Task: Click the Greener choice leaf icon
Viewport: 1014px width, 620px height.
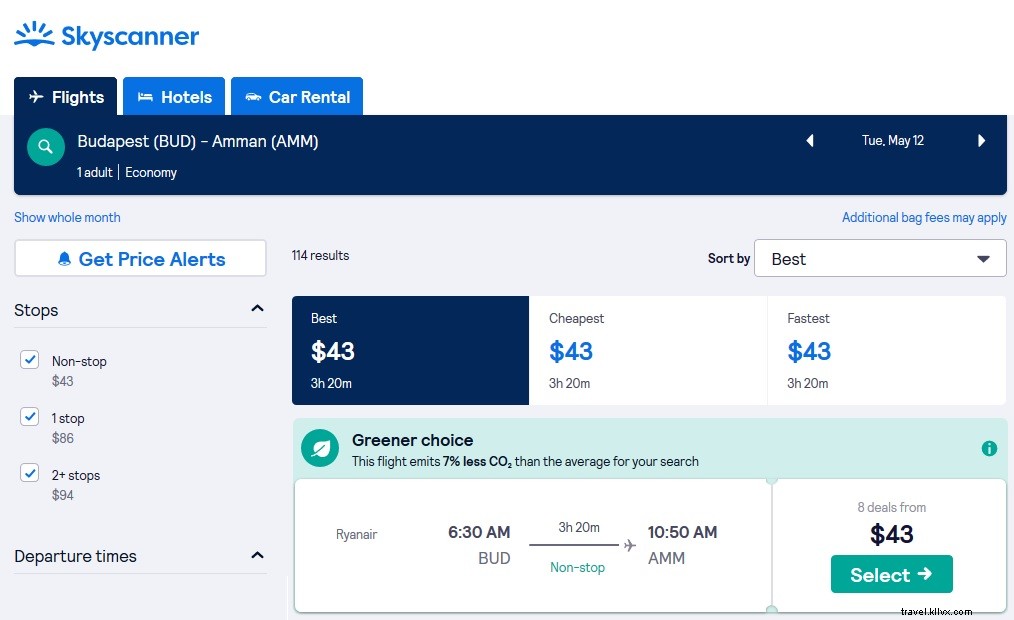Action: click(320, 448)
